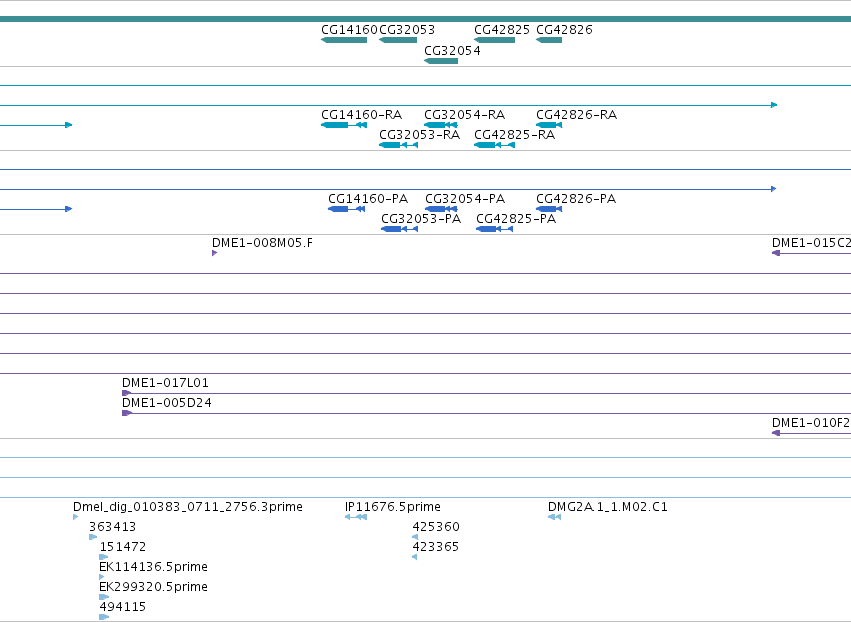851x622 pixels.
Task: Click protein CG42826-PA glyph
Action: [549, 209]
